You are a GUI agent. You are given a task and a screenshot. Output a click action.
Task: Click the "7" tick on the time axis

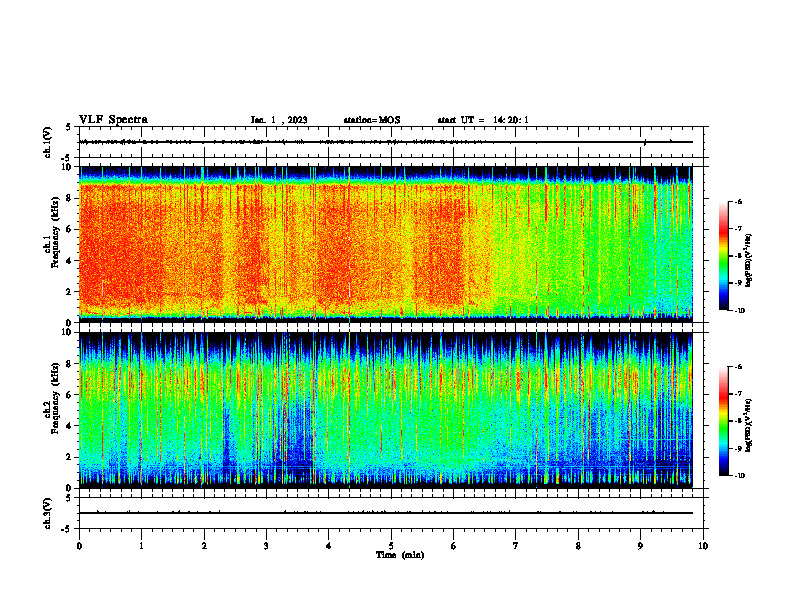(x=516, y=546)
